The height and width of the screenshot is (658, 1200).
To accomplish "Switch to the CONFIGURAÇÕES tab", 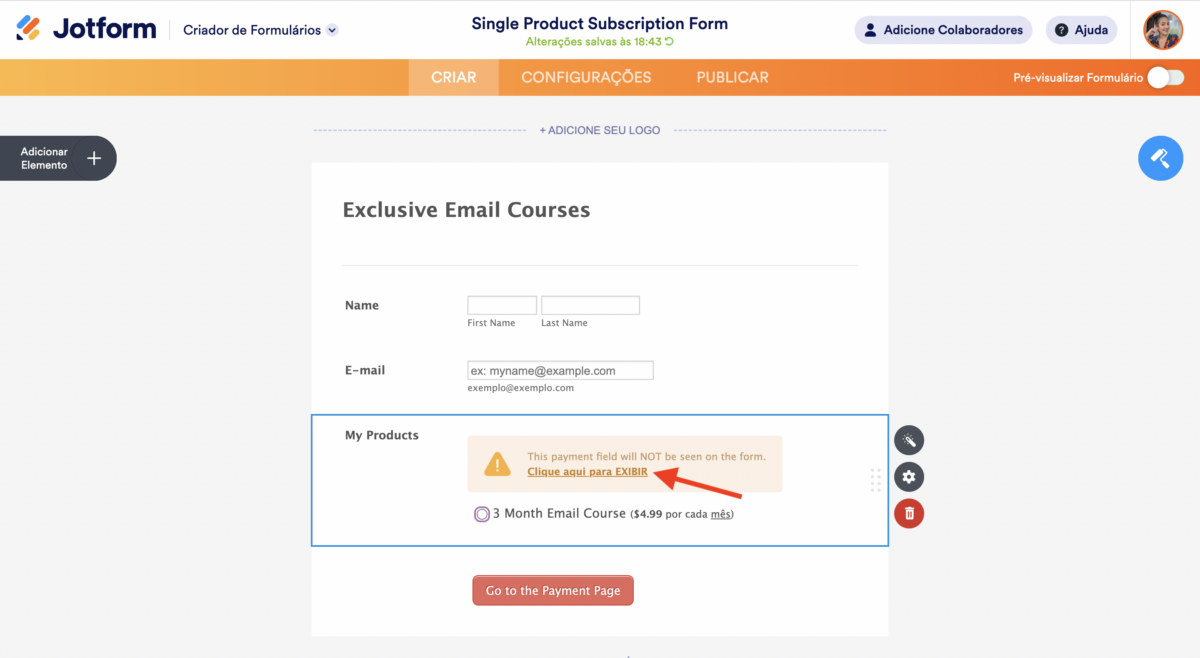I will pos(586,77).
